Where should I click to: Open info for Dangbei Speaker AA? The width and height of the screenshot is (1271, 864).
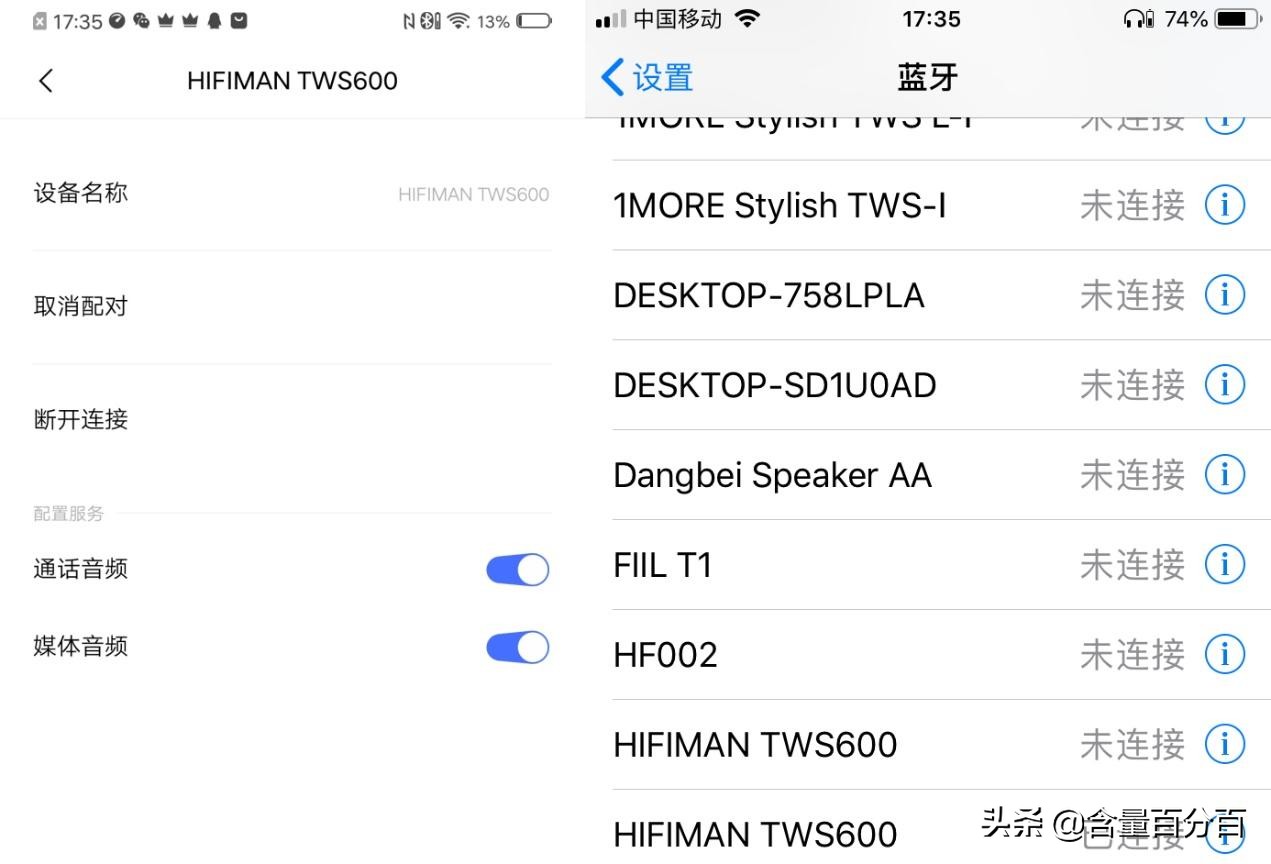click(x=1224, y=474)
